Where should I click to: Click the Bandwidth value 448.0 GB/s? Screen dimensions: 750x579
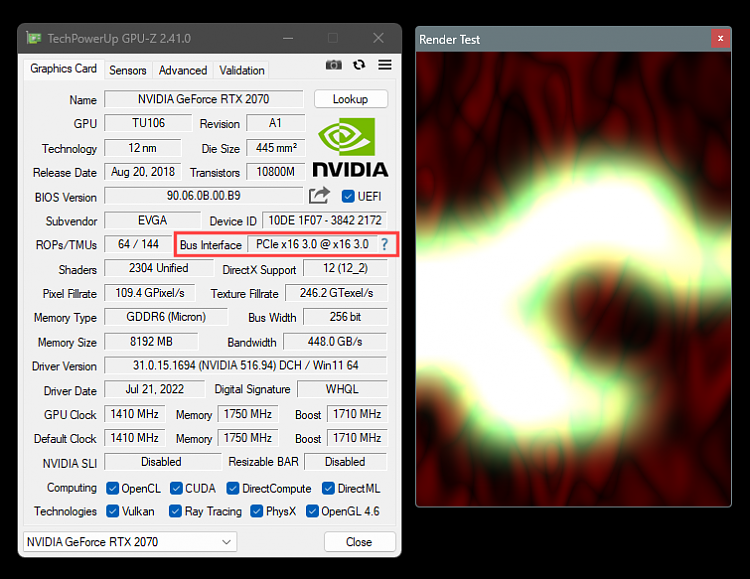pos(335,342)
